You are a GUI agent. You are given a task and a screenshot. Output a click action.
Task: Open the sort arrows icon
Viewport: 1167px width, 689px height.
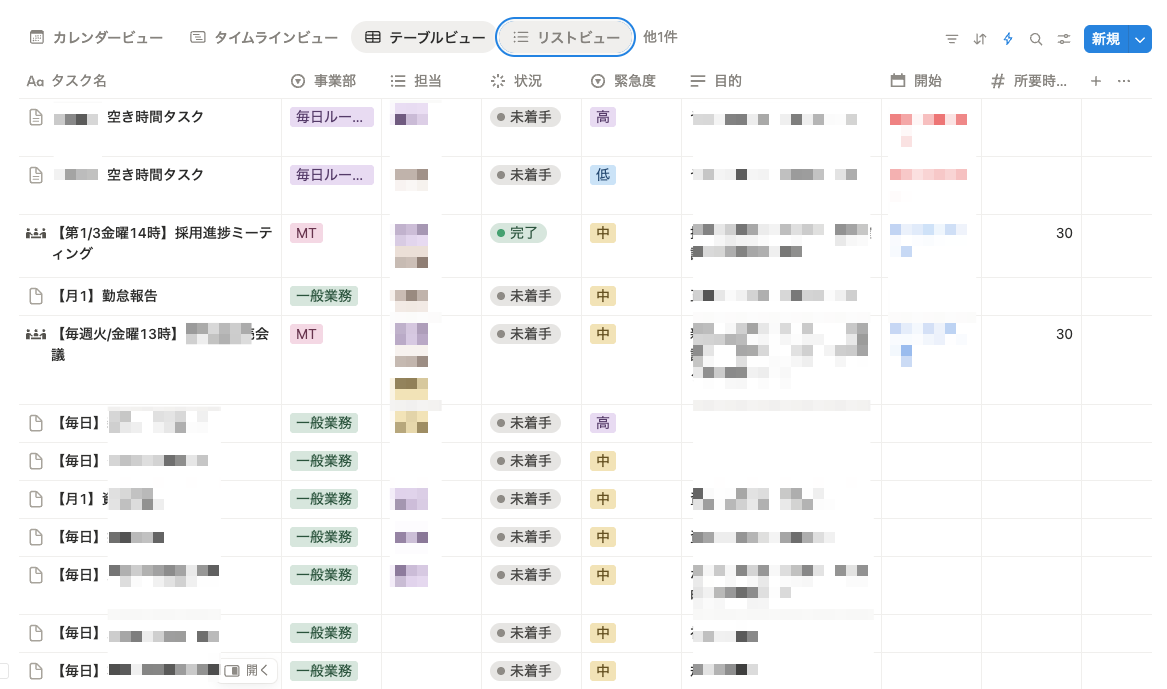(979, 39)
